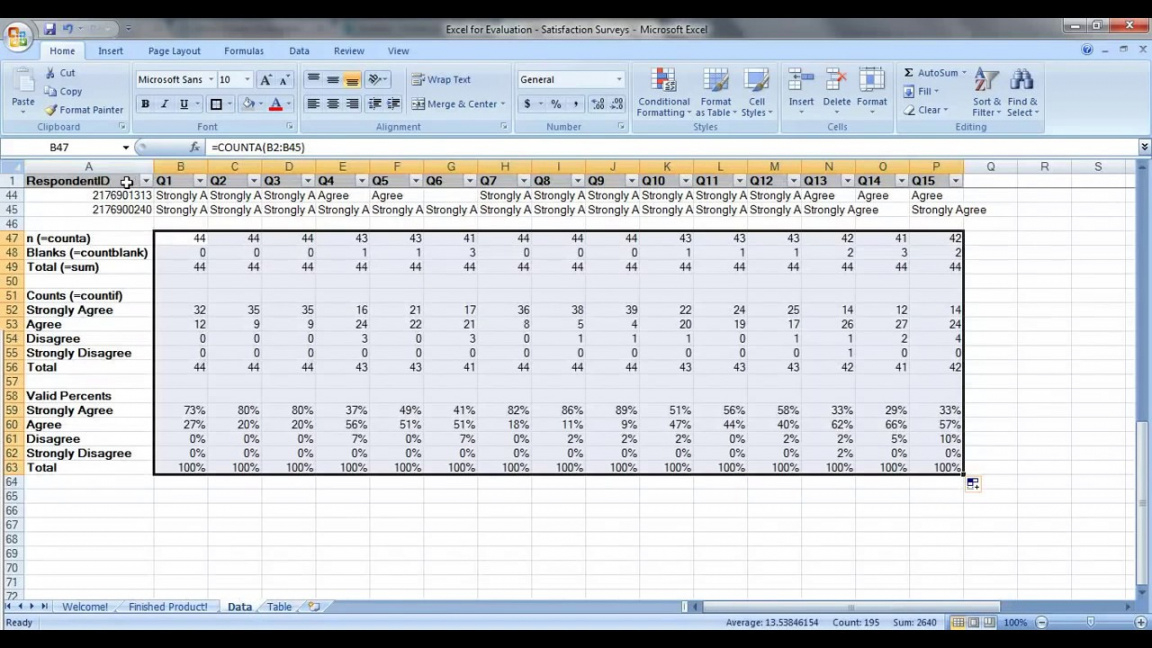This screenshot has width=1152, height=648.
Task: Expand the font name combo box
Action: pyautogui.click(x=211, y=80)
